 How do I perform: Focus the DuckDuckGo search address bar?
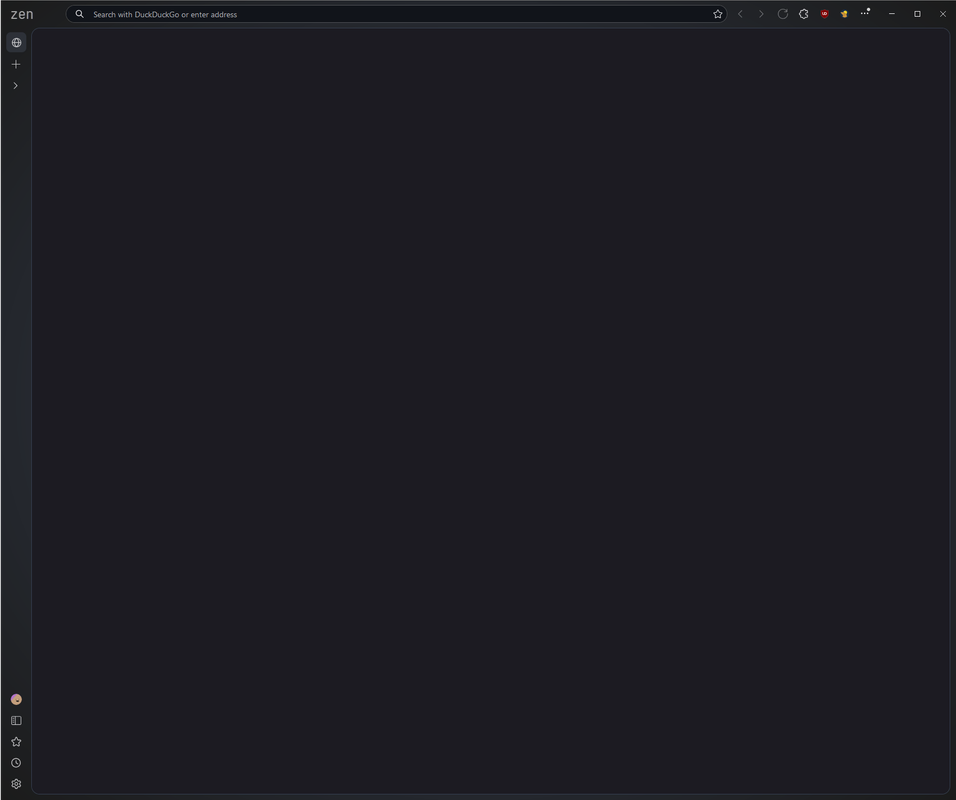coord(396,14)
